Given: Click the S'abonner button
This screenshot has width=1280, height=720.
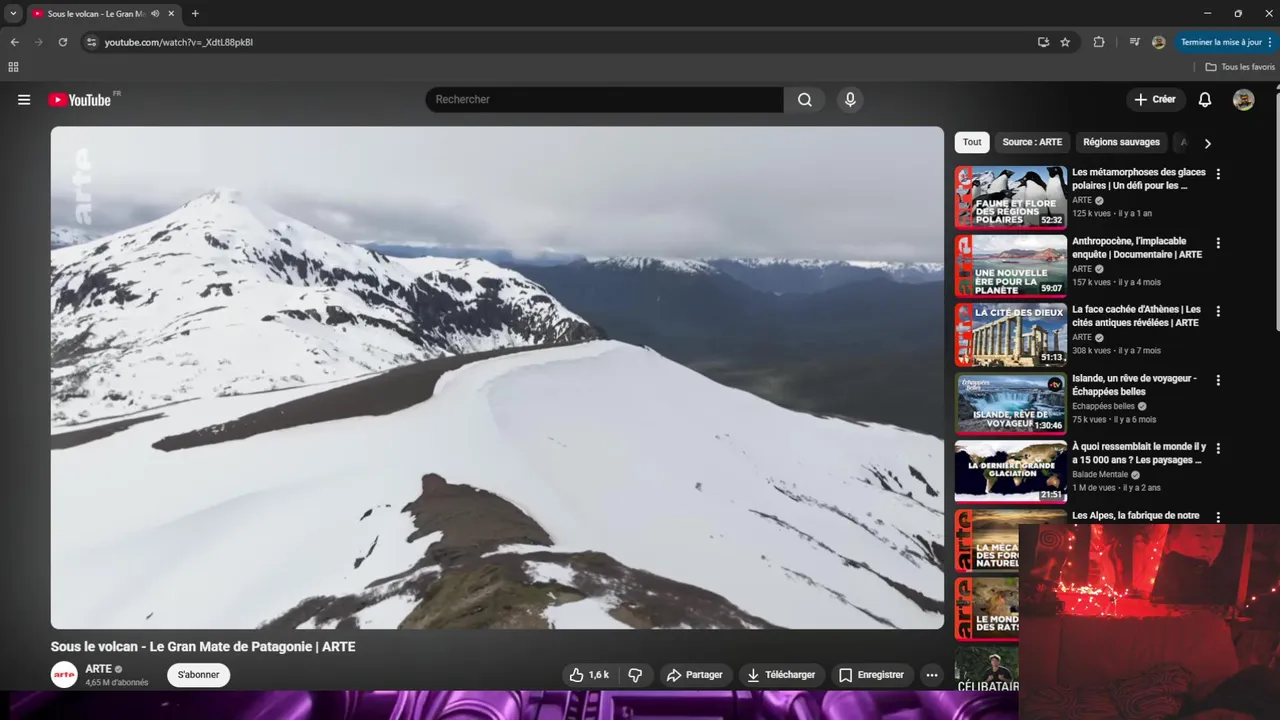Looking at the screenshot, I should coord(198,675).
